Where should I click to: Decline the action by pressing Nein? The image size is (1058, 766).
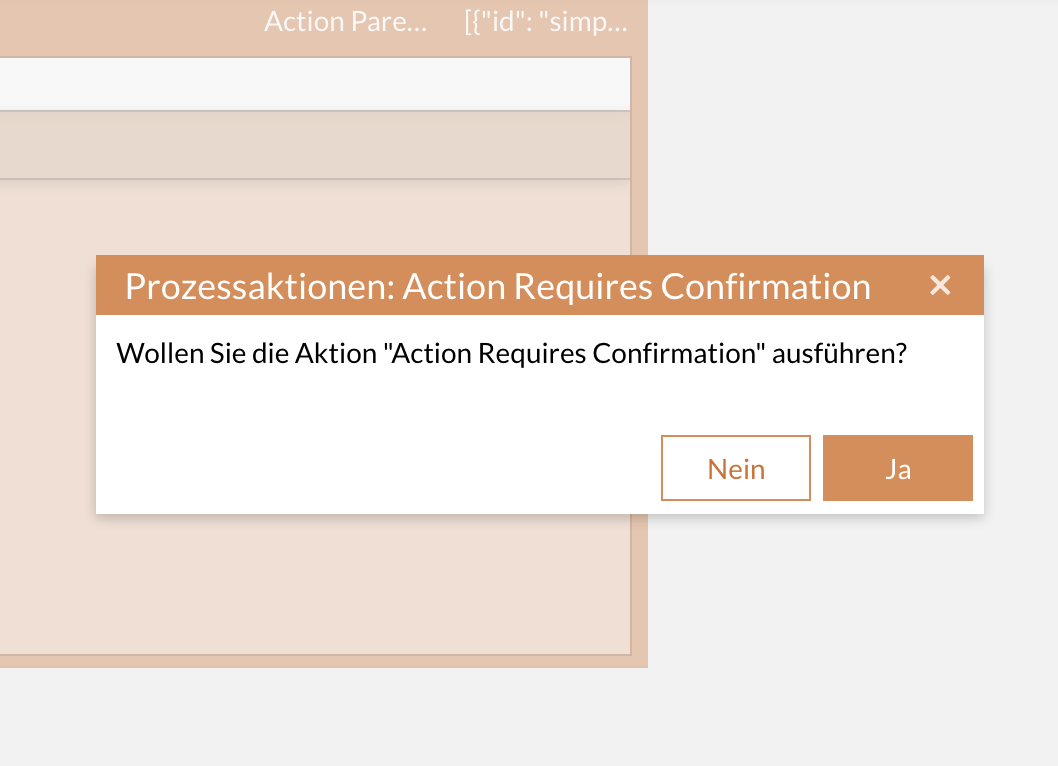point(735,467)
